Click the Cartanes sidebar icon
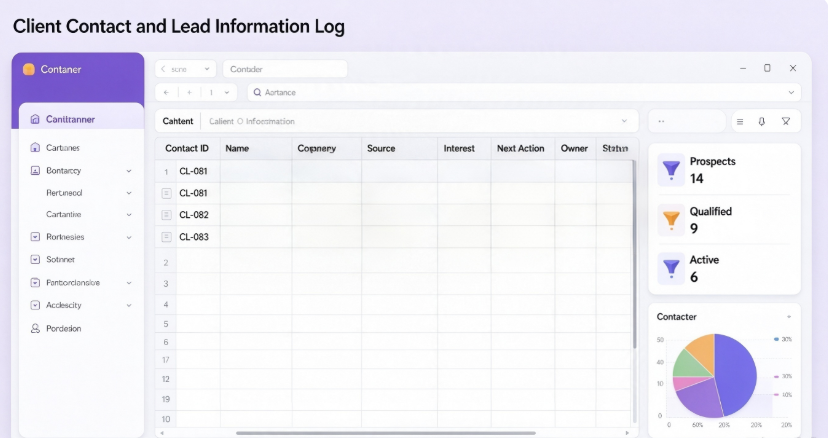828x438 pixels. 35,147
